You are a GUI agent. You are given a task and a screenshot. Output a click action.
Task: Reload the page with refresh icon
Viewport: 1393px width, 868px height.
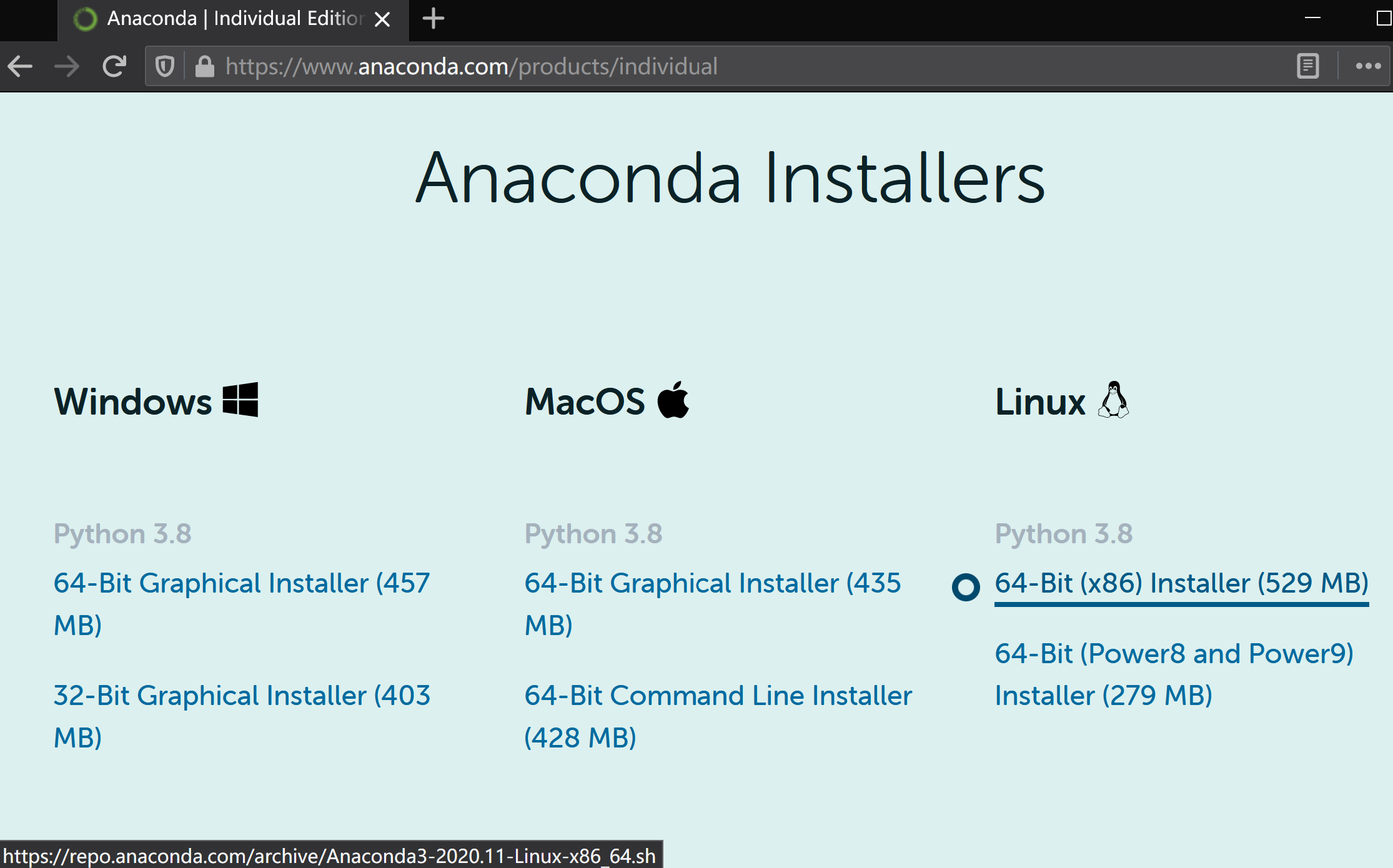[114, 66]
